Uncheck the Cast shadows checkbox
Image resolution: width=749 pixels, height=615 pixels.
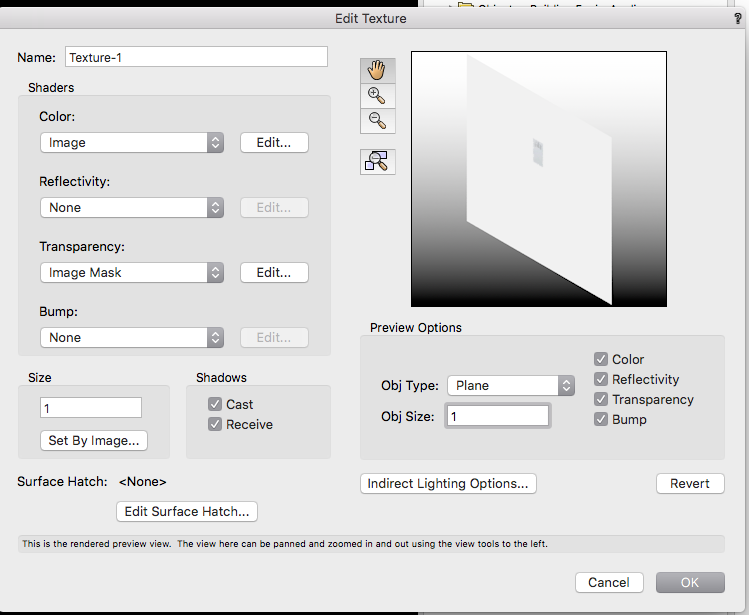pos(215,405)
